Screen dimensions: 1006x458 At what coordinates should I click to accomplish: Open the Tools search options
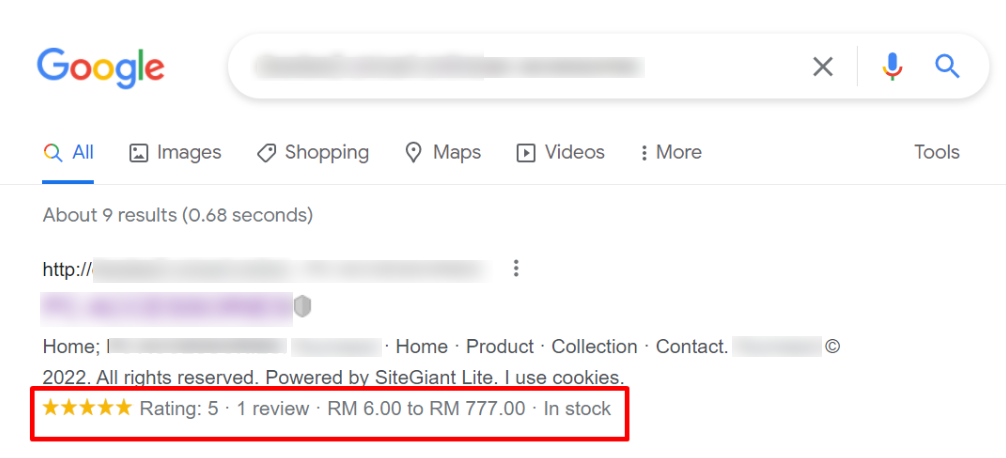coord(937,153)
